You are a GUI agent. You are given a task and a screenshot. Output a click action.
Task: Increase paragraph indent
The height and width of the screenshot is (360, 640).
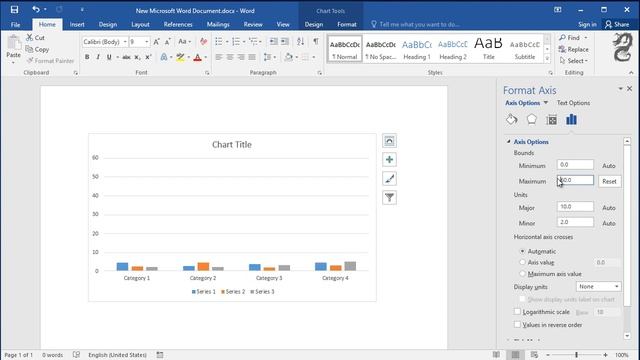click(x=285, y=42)
